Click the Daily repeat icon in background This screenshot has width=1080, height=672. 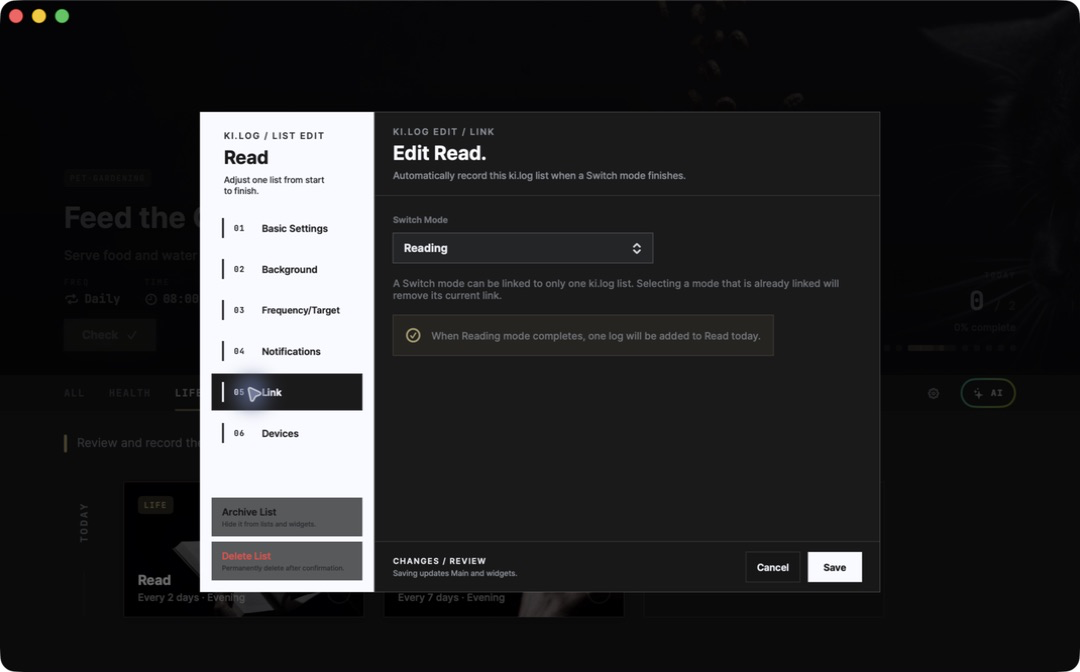pos(71,299)
